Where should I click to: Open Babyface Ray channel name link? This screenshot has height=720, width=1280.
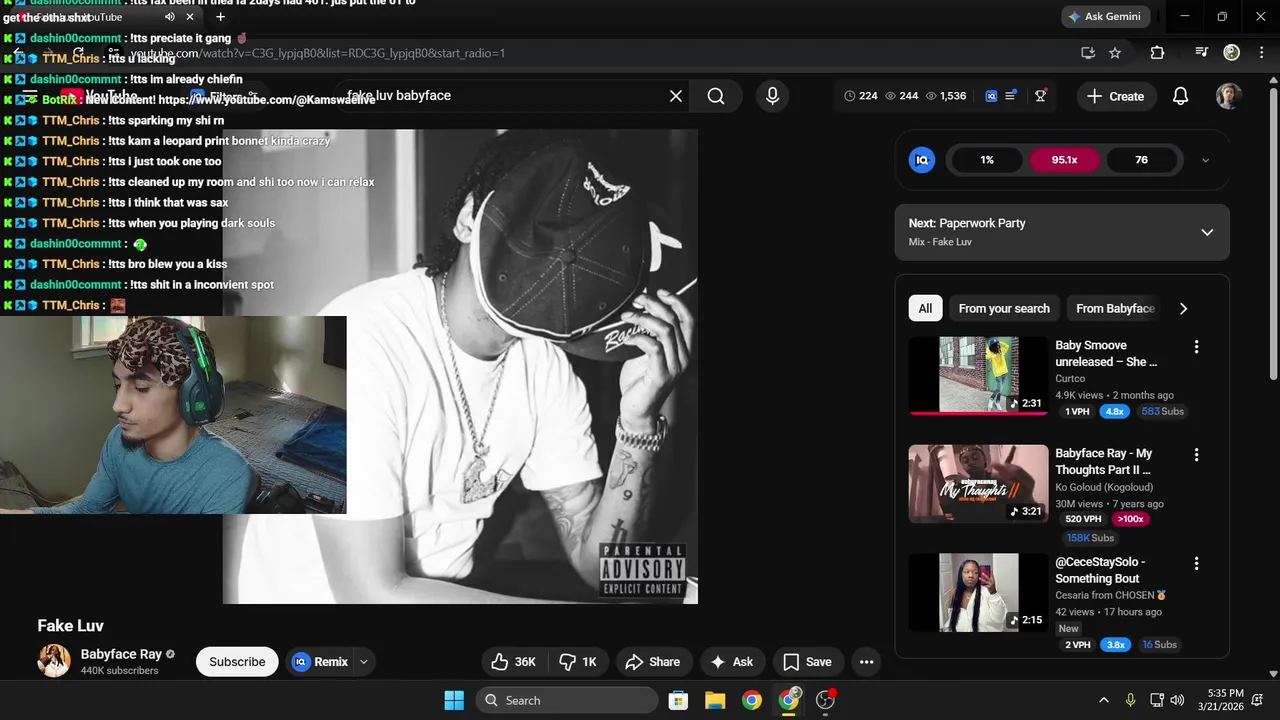tap(121, 654)
